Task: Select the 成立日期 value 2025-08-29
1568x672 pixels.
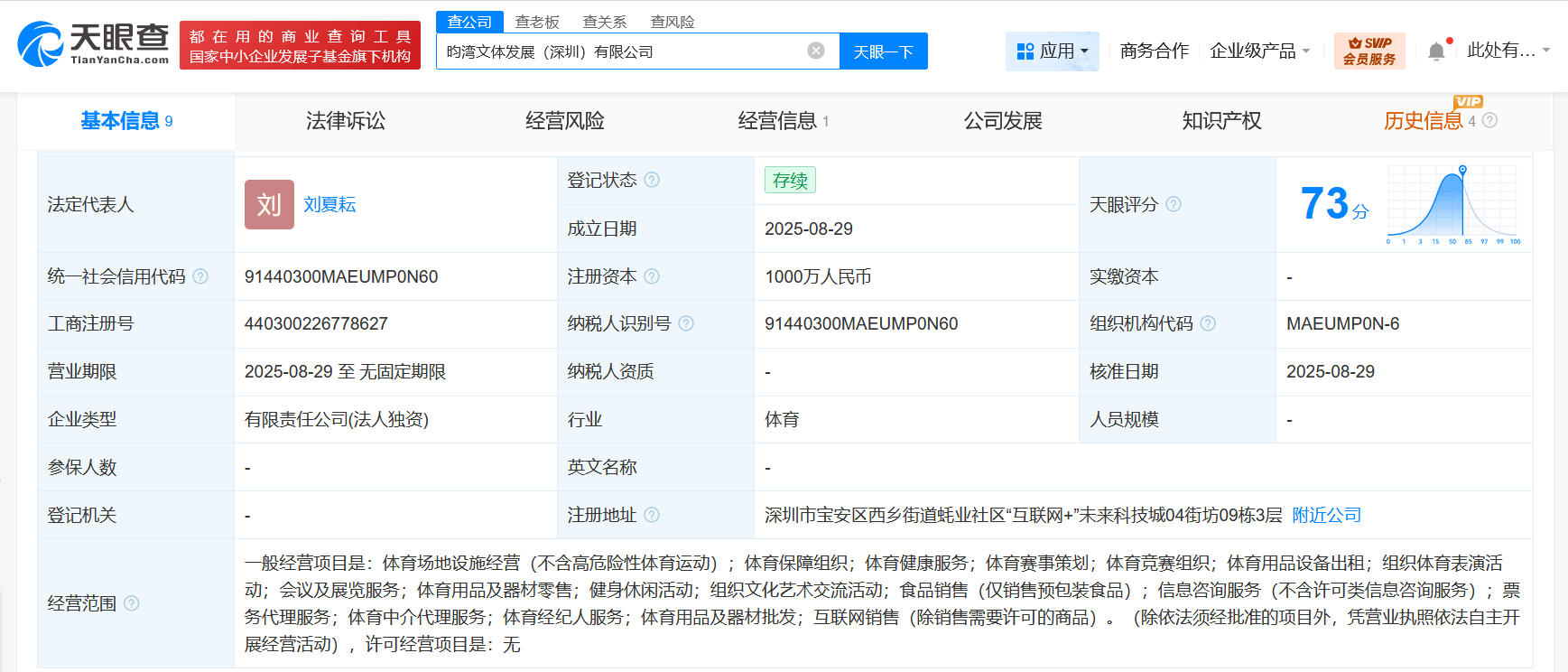Action: (x=809, y=229)
